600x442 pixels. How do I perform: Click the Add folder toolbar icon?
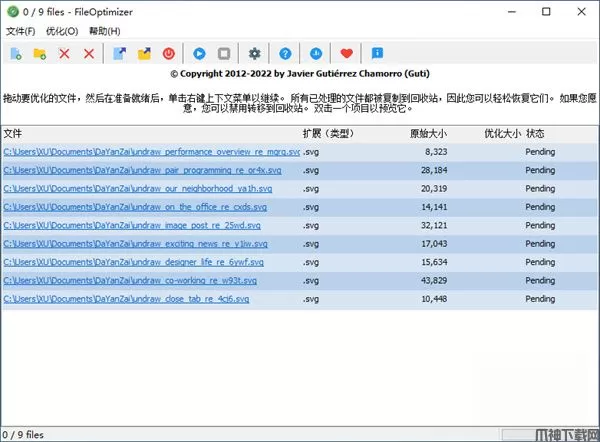pyautogui.click(x=40, y=53)
